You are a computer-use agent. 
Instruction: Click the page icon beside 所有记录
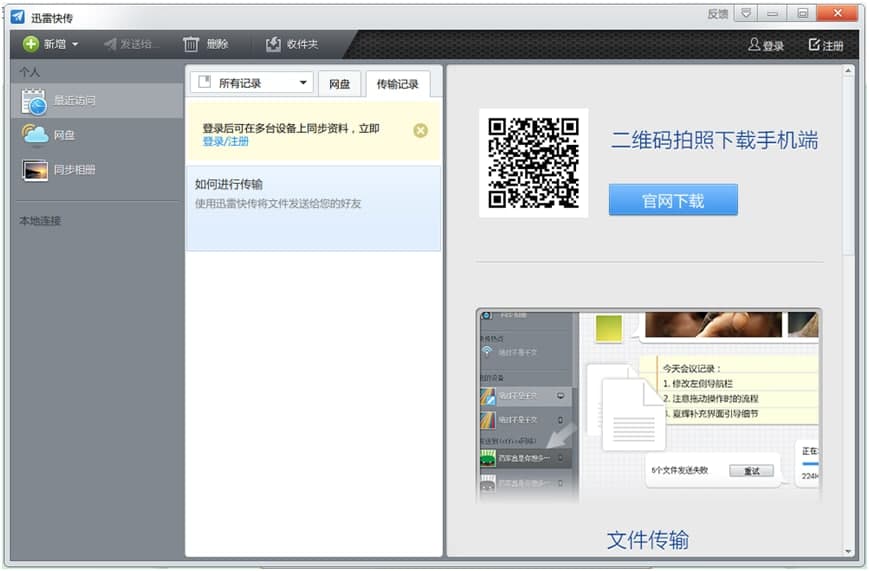click(205, 82)
